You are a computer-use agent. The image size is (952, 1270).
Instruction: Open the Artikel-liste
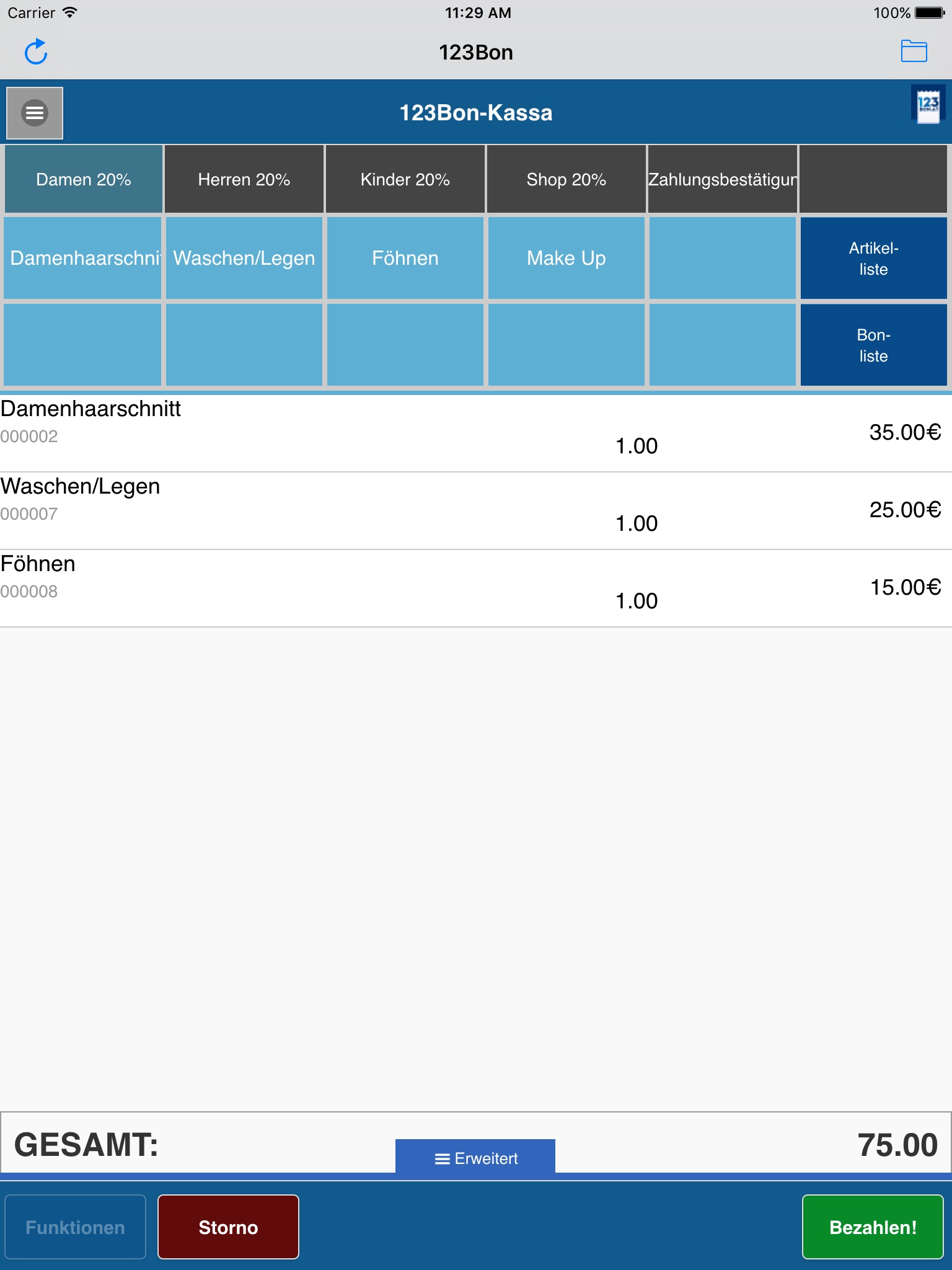873,259
